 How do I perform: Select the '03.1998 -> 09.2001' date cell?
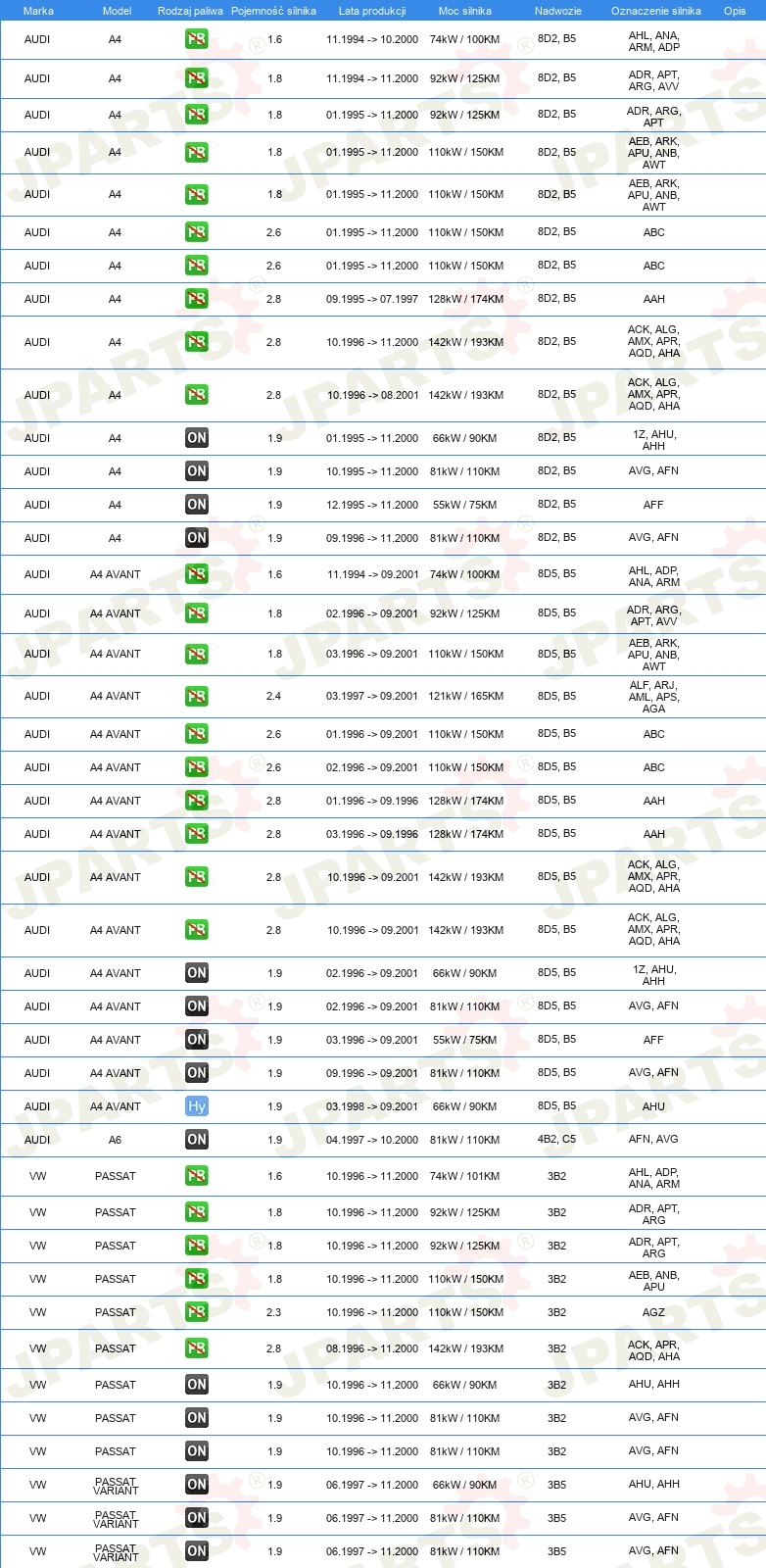(372, 1106)
